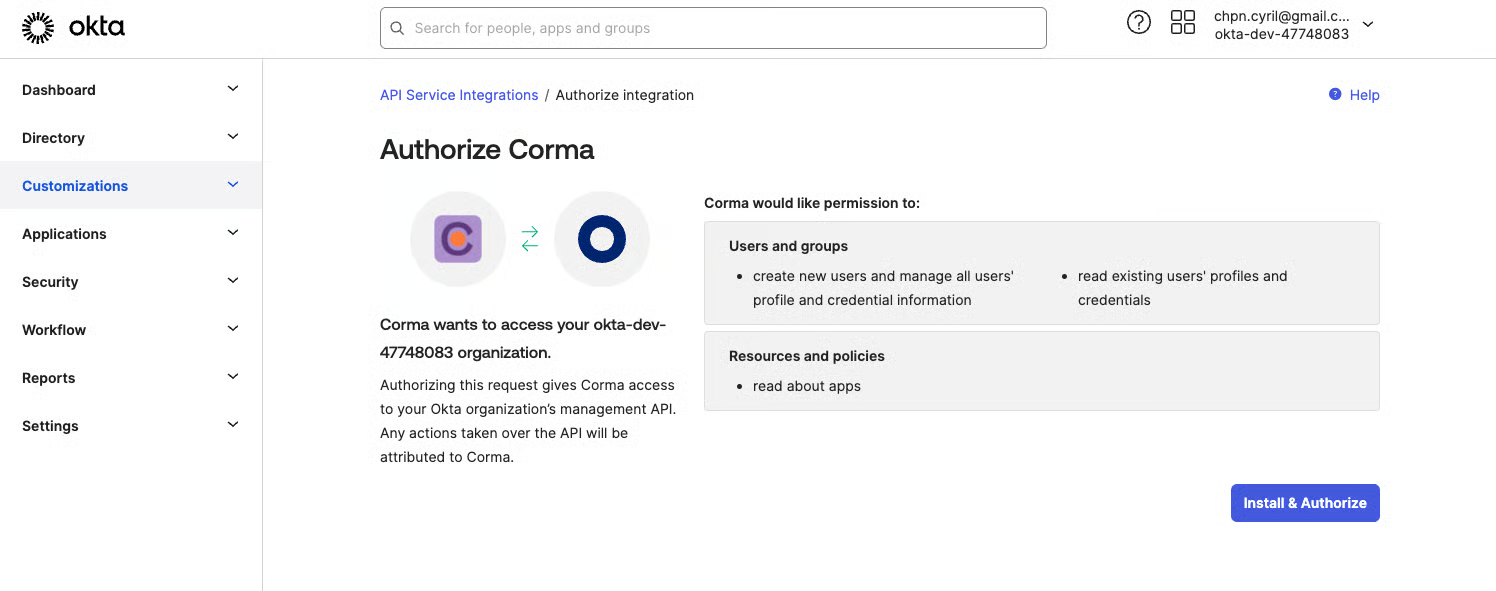Screen dimensions: 1496x591
Task: Open the account dropdown arrow
Action: pos(1368,25)
